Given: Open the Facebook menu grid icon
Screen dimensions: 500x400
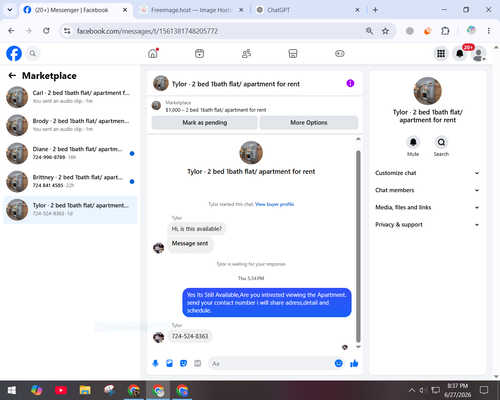Looking at the screenshot, I should tap(441, 53).
